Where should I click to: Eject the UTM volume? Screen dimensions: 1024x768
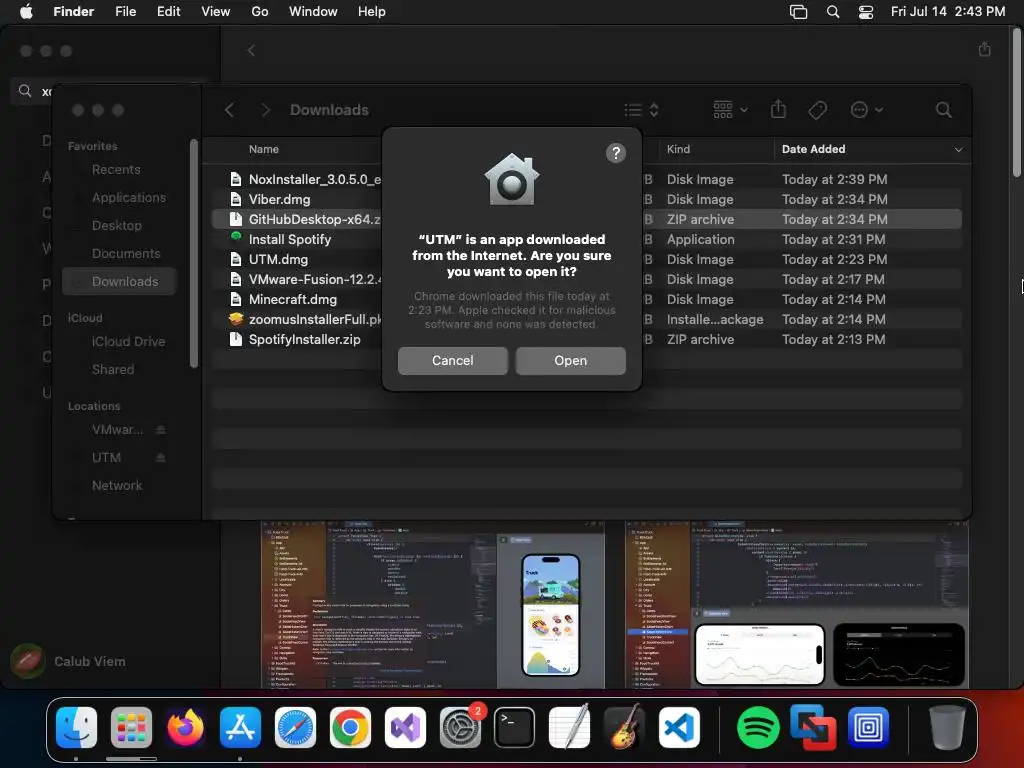point(161,457)
